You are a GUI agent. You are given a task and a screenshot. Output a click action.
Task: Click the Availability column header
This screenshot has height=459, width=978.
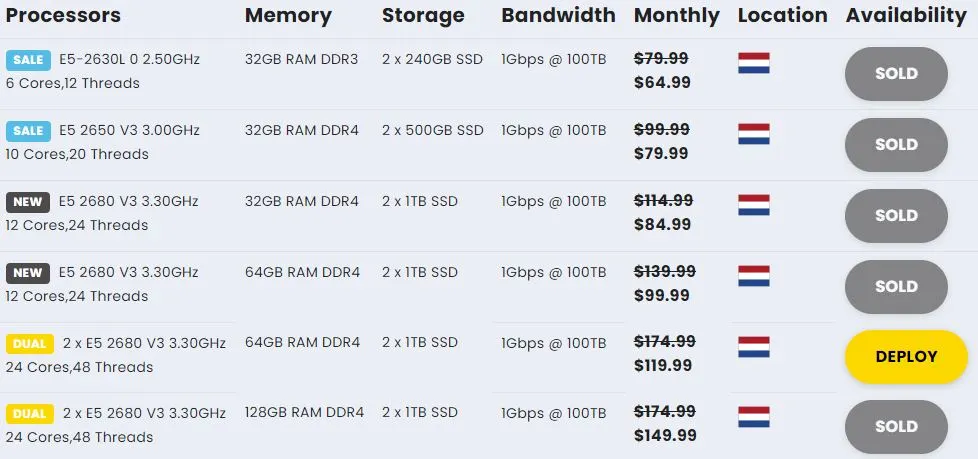[906, 16]
